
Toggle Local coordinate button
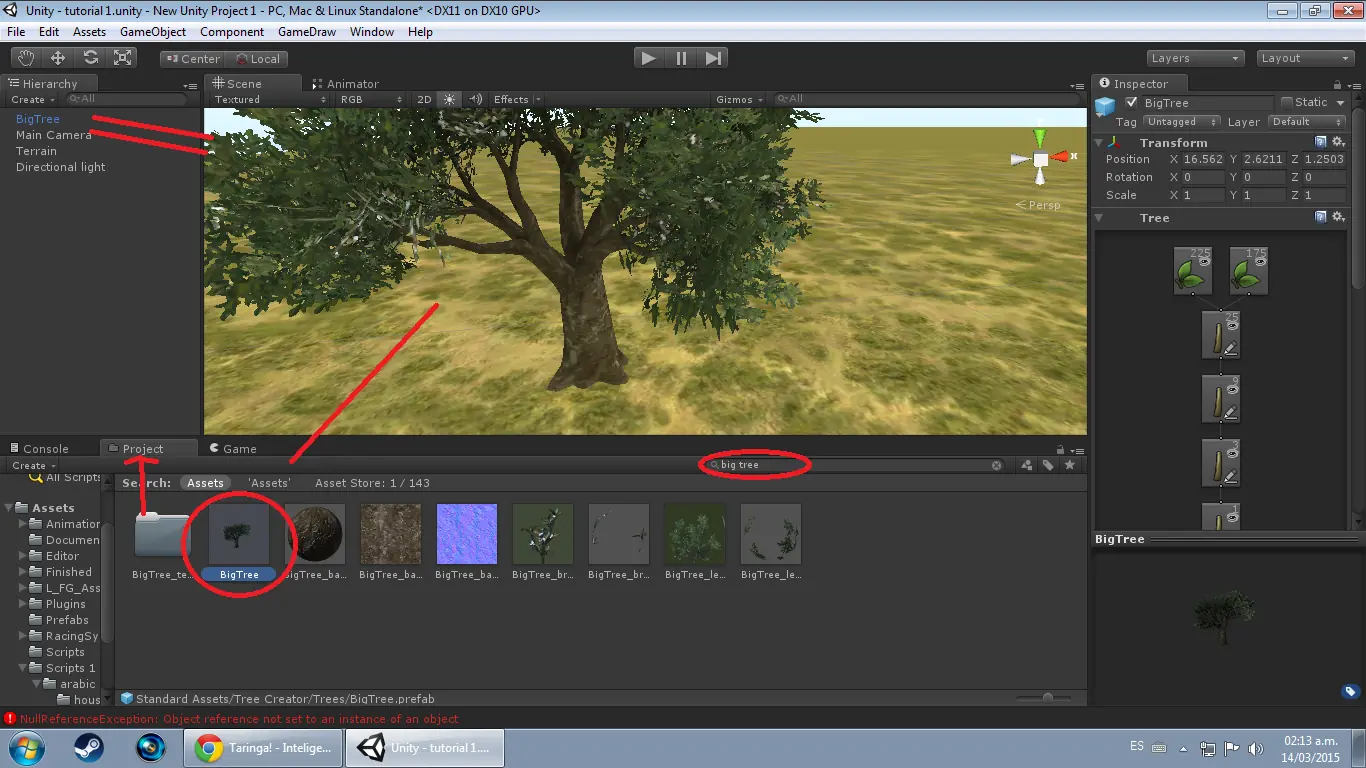coord(257,59)
